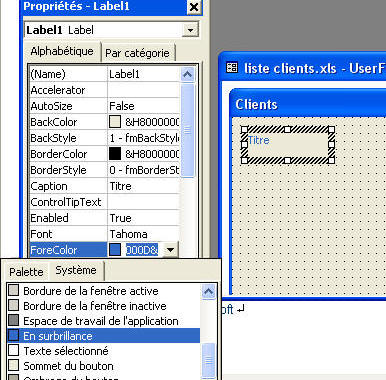The image size is (386, 380).
Task: Open the Label1 object selector dropdown
Action: click(190, 30)
